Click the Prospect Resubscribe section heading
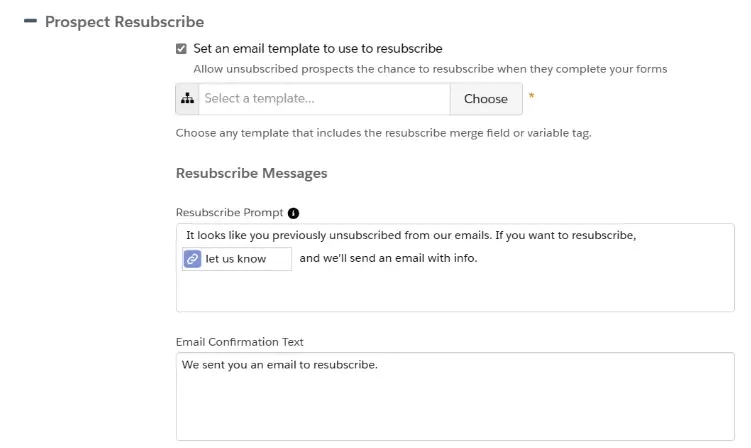This screenshot has height=448, width=751. (125, 22)
